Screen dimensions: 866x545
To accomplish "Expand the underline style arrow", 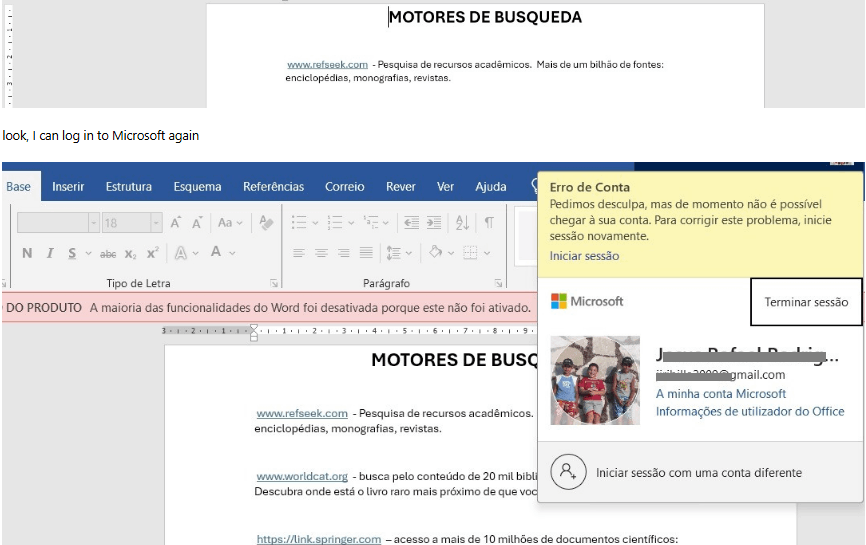I will pyautogui.click(x=88, y=253).
